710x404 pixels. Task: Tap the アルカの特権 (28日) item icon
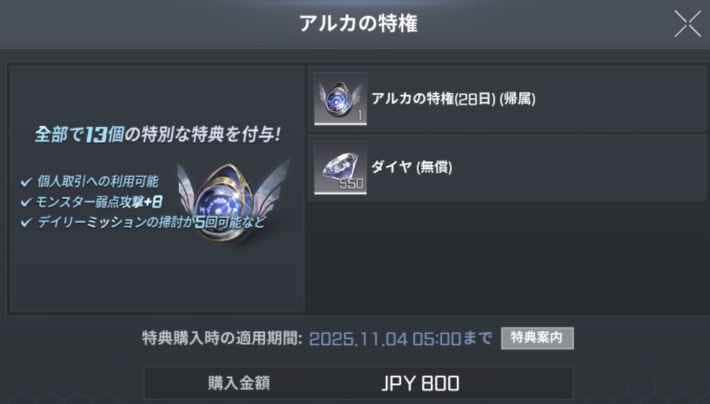341,99
